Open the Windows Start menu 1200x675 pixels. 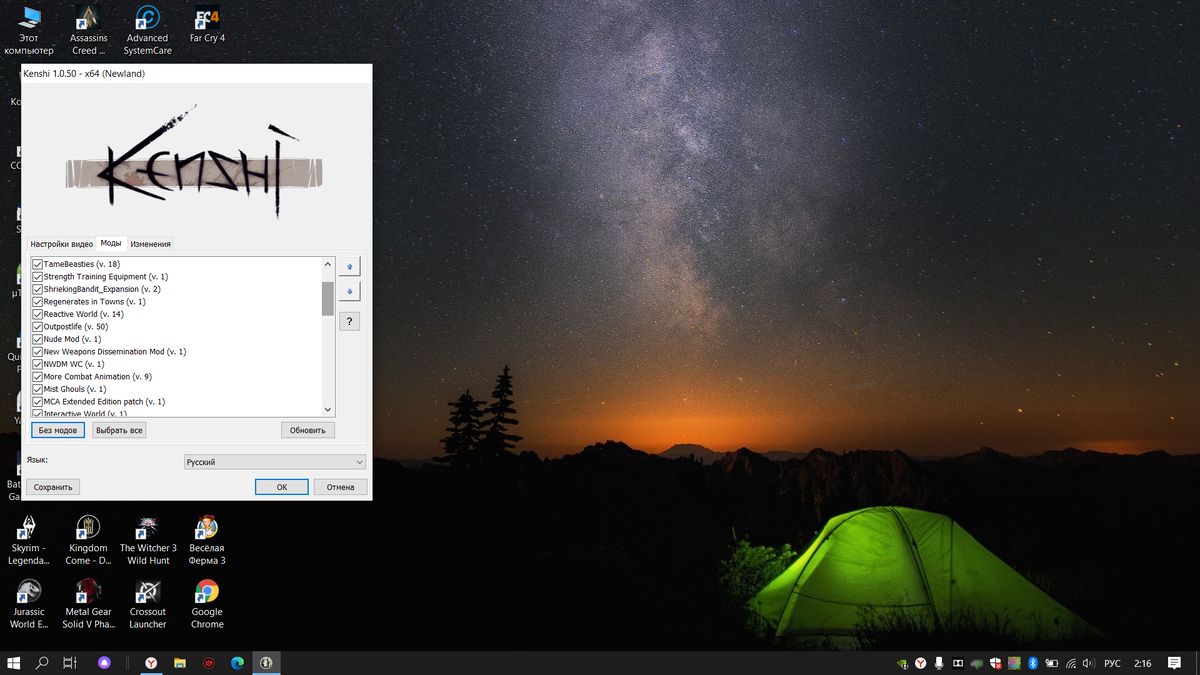[14, 663]
